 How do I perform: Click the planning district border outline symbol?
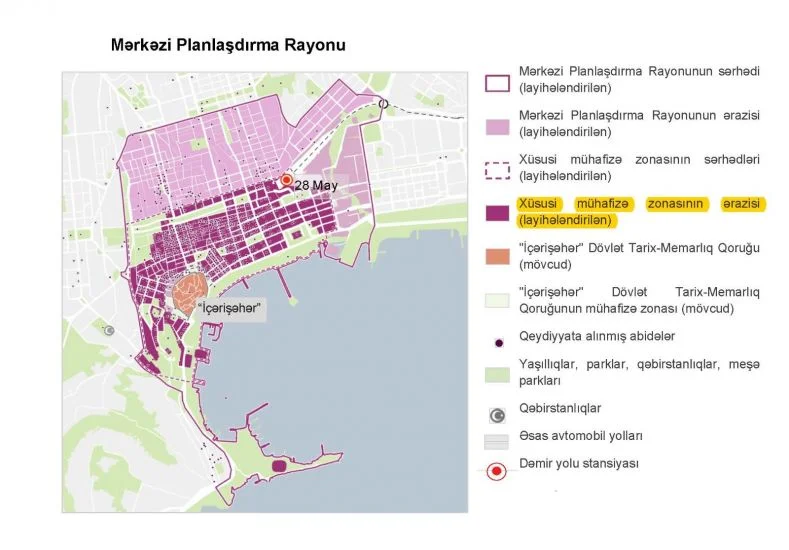click(497, 84)
